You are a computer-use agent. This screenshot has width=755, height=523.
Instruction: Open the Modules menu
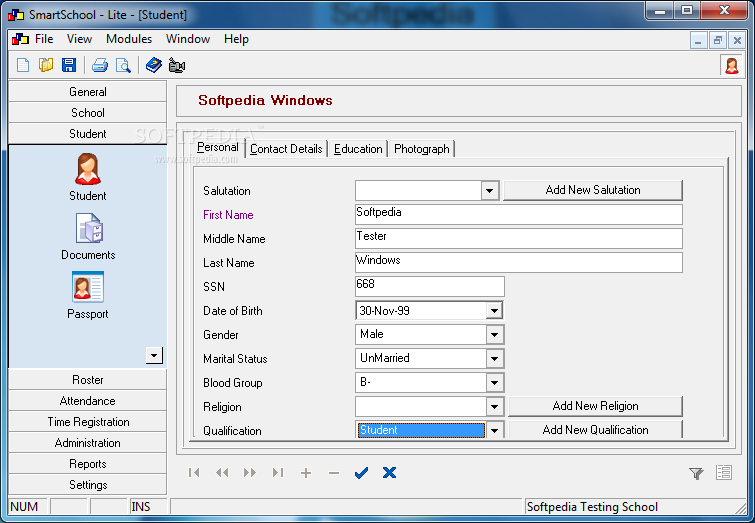pos(129,39)
